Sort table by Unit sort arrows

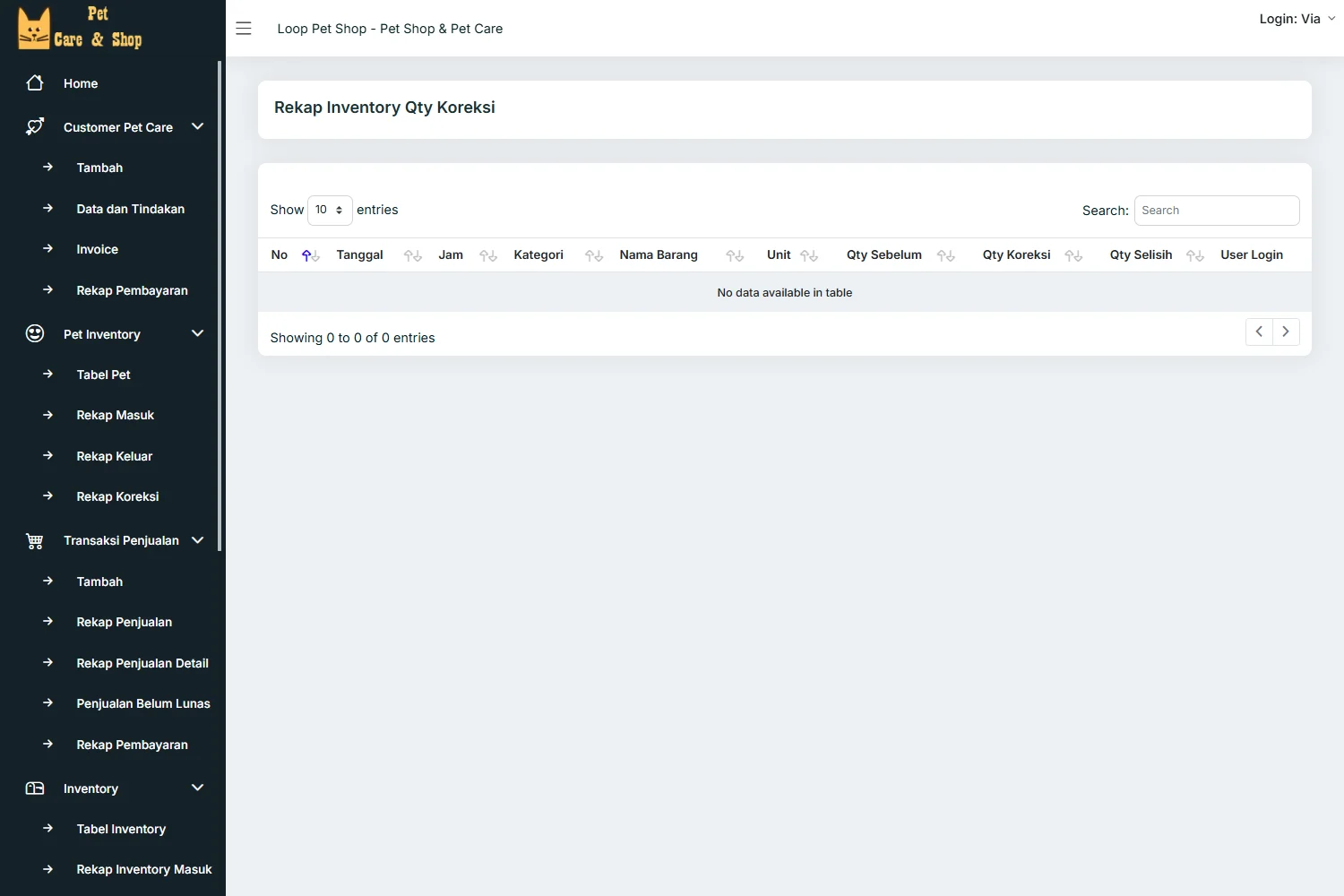[809, 256]
